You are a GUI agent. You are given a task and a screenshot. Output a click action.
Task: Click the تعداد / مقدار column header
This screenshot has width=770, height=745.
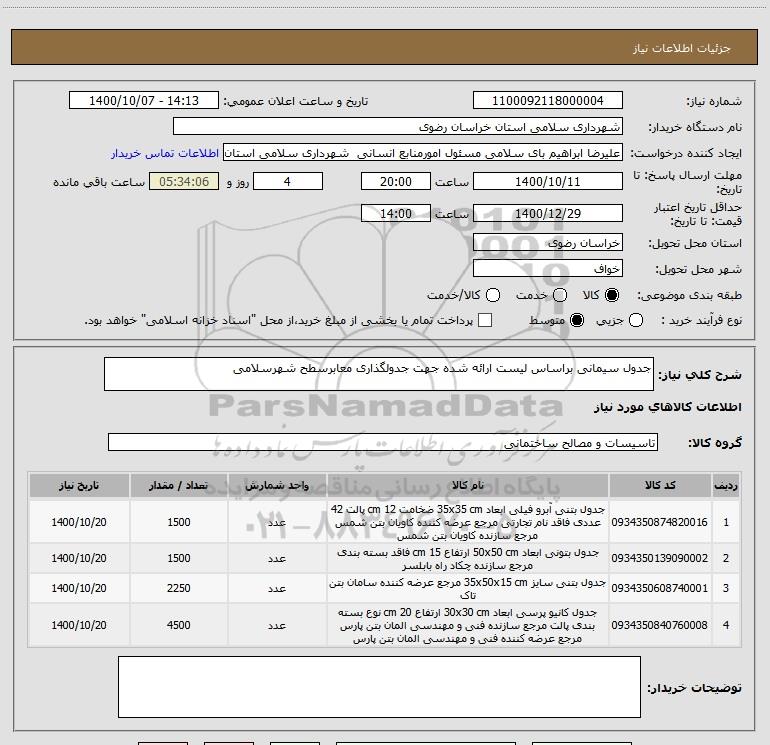pos(179,485)
